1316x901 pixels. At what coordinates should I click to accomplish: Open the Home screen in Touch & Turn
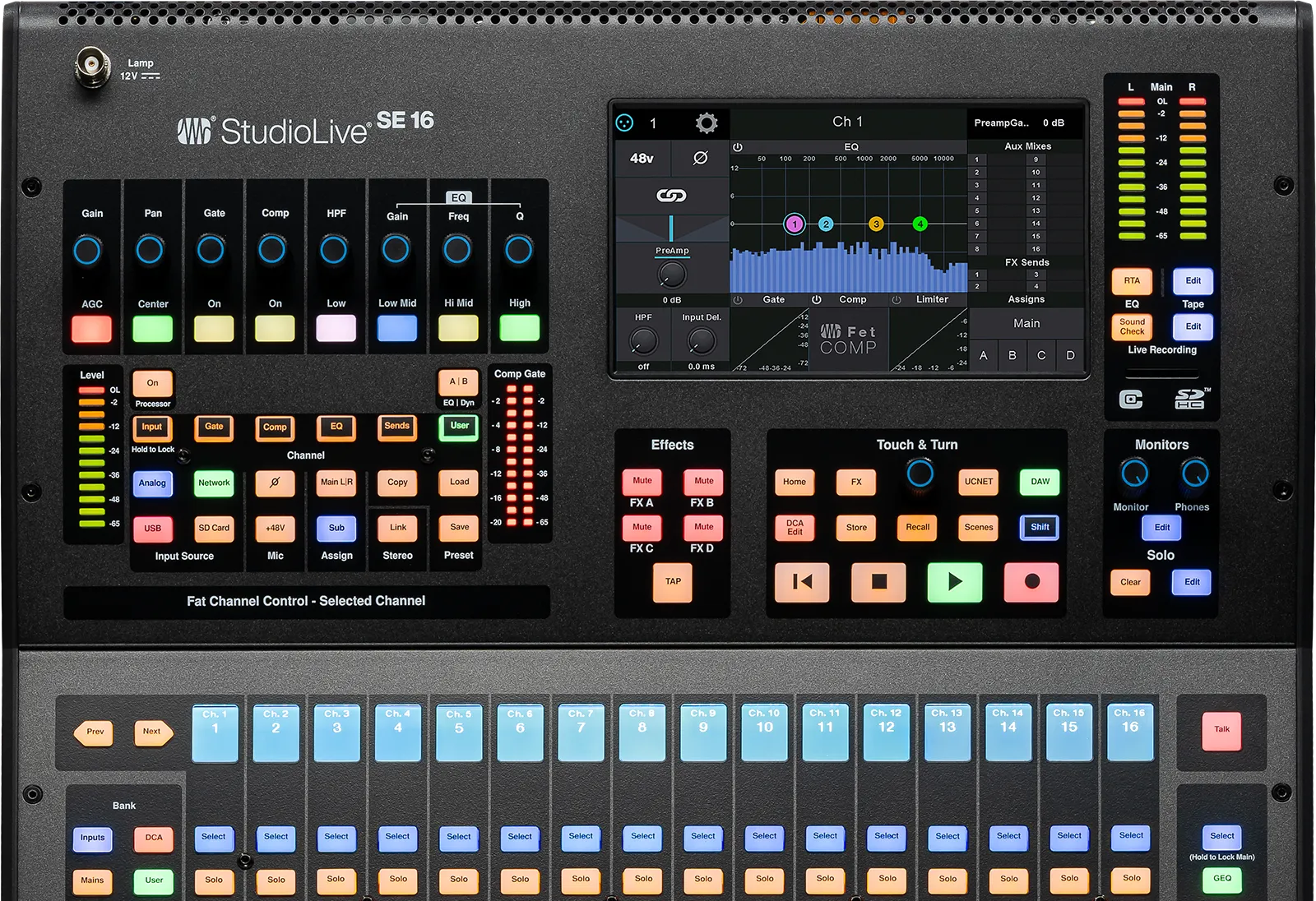pyautogui.click(x=795, y=483)
